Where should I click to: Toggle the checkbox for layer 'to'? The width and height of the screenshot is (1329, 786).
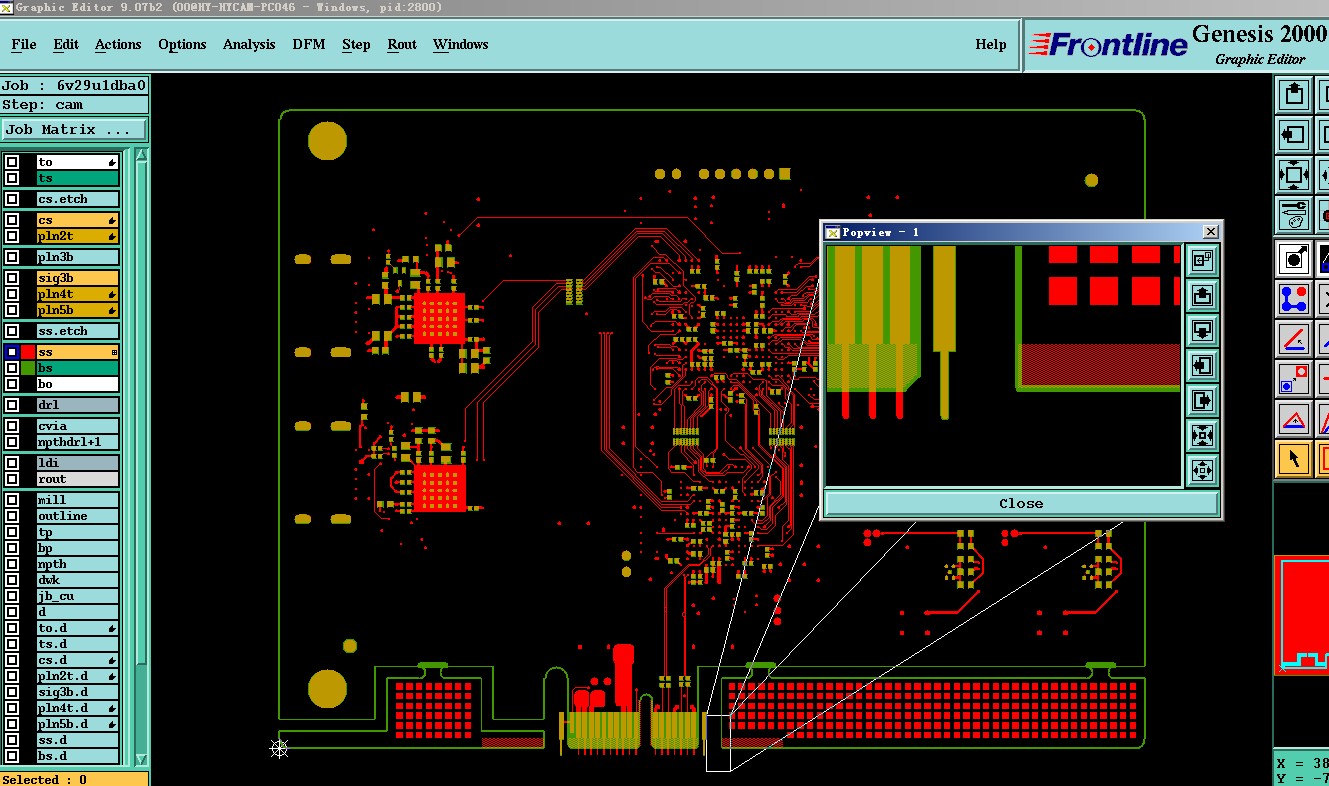[12, 162]
